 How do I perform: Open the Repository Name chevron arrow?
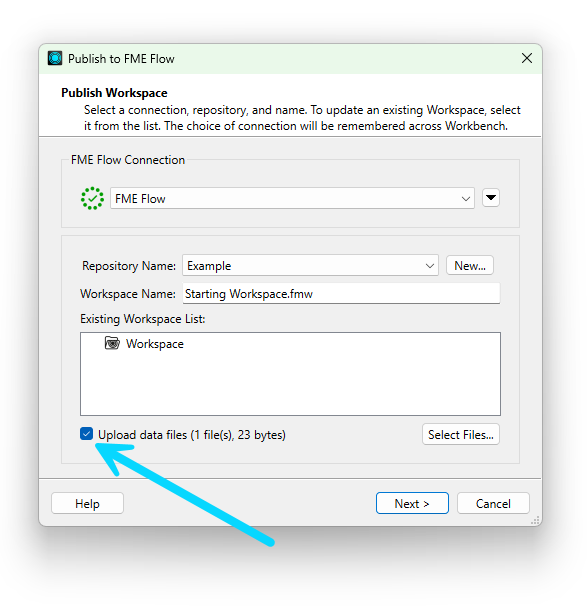point(430,266)
